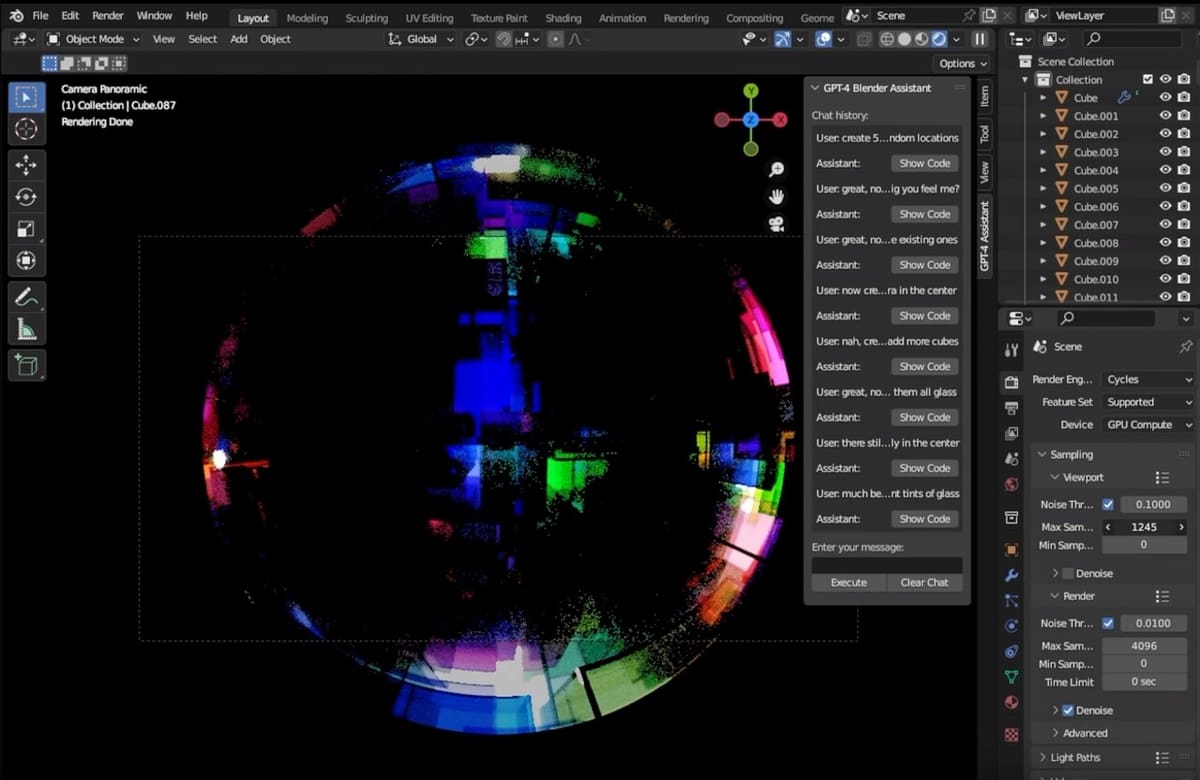Open the Render Engine Cycles dropdown

1149,379
